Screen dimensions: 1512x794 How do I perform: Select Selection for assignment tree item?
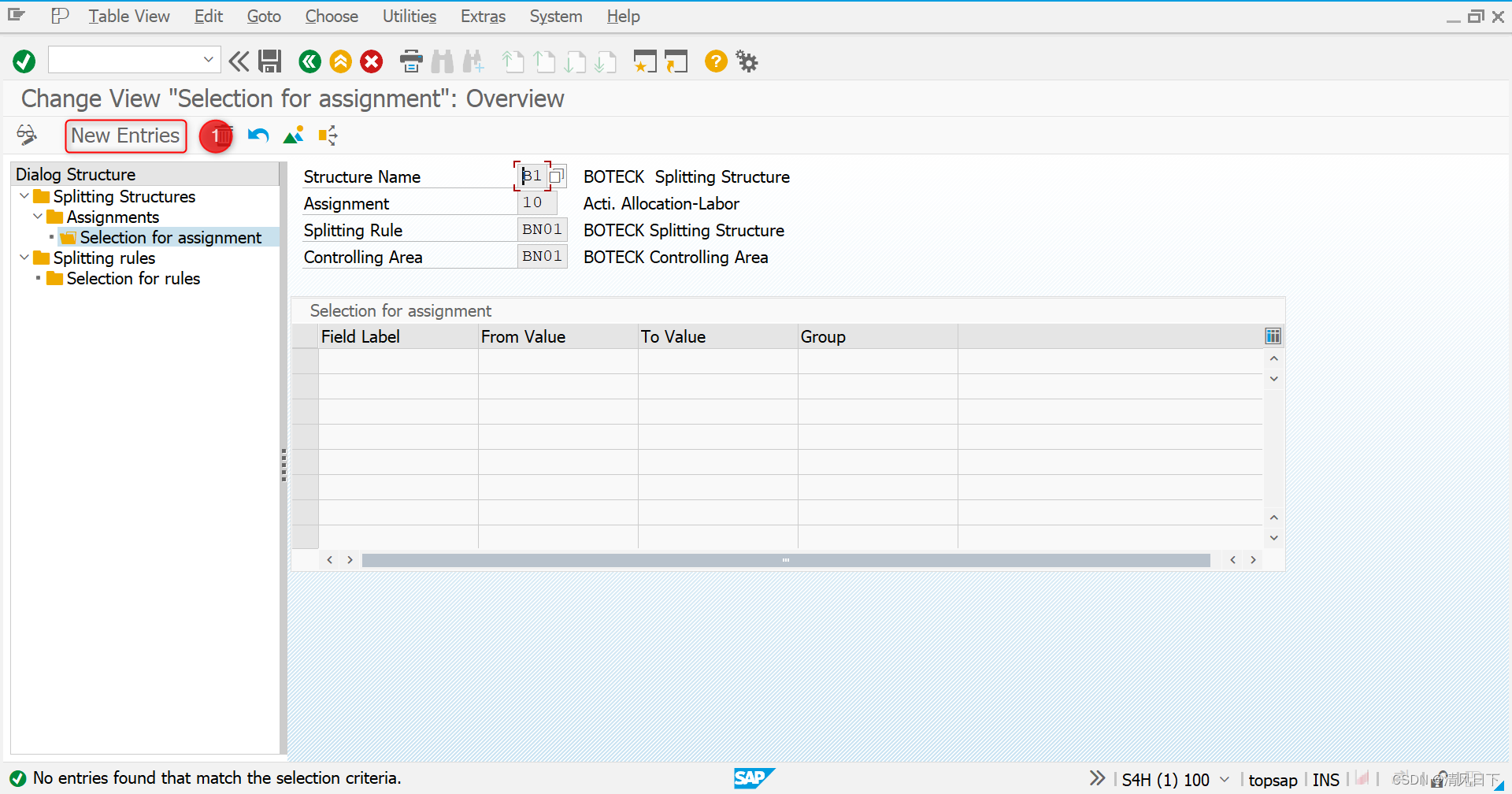tap(170, 237)
